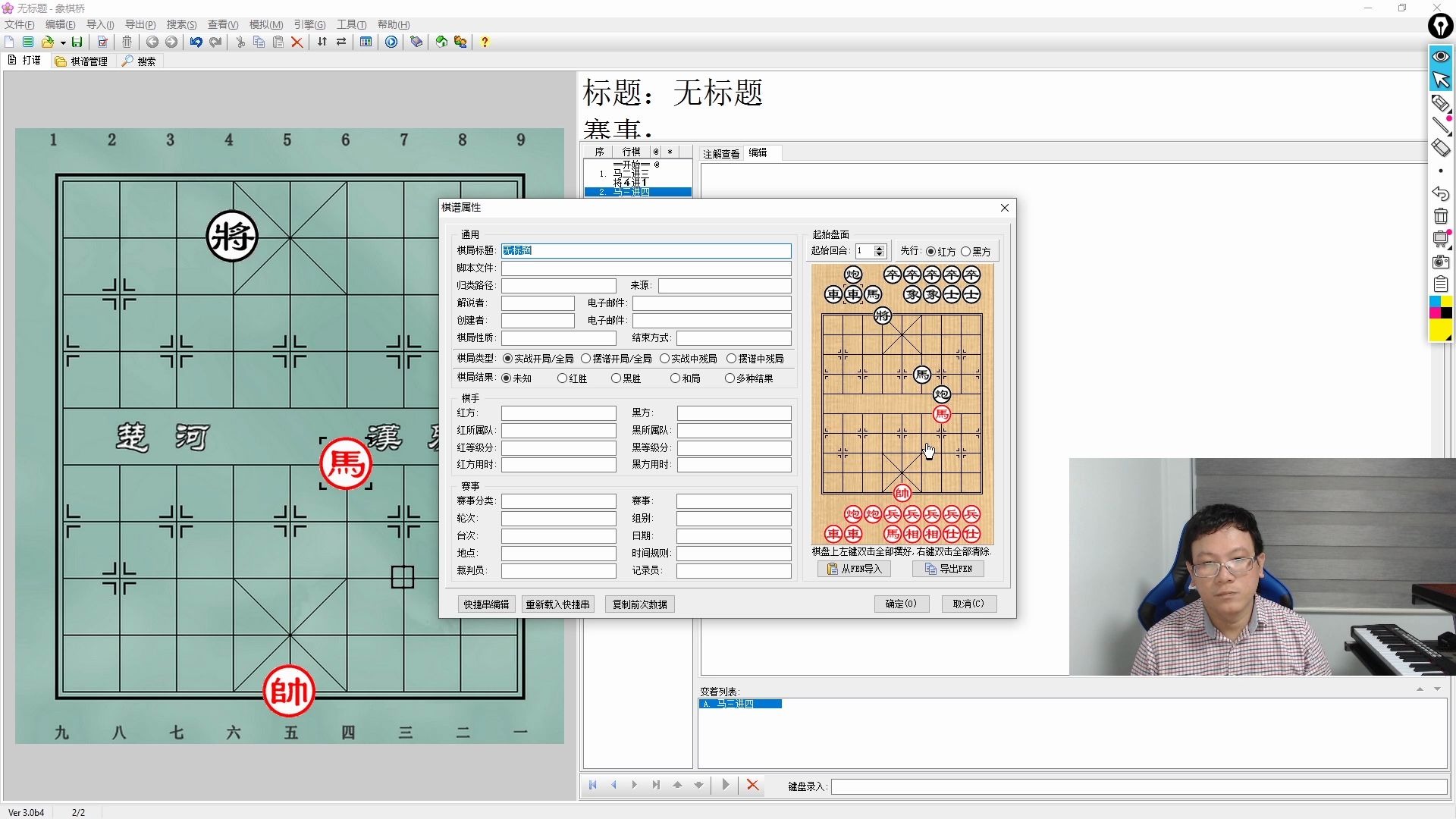The image size is (1456, 819).
Task: Click the scissors cut icon
Action: click(x=240, y=42)
